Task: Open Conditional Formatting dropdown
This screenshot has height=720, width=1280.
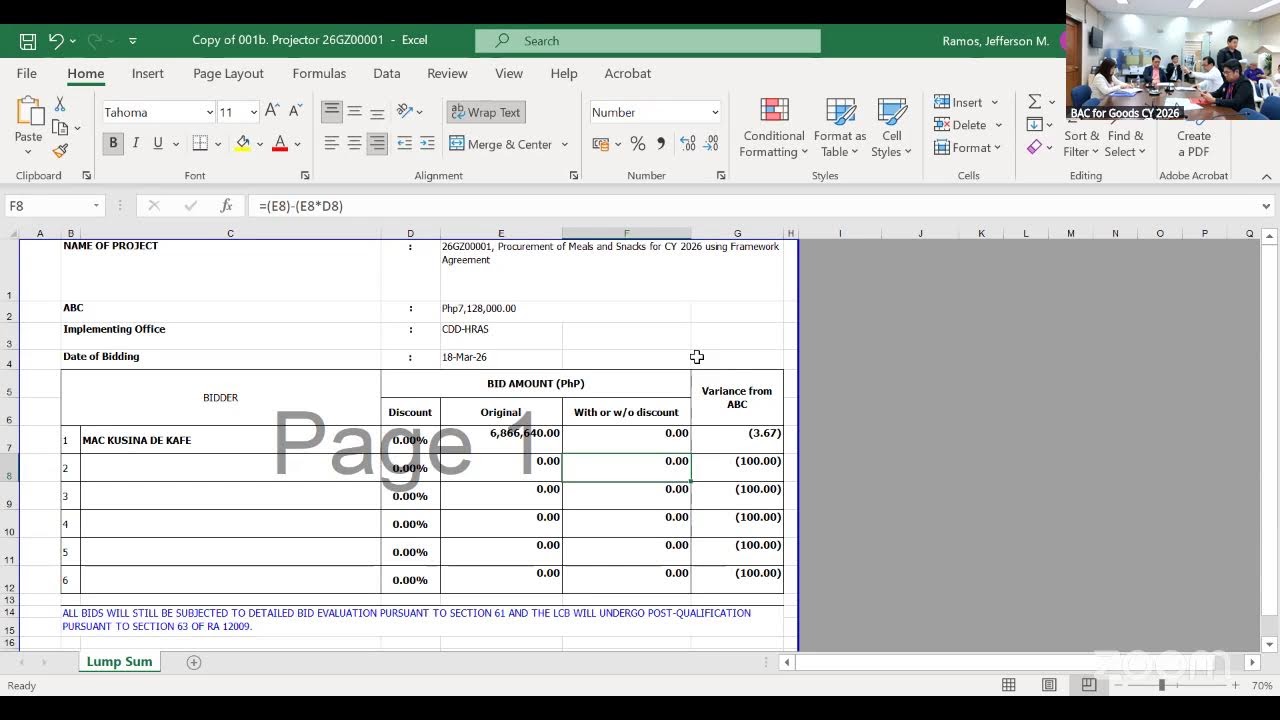Action: click(774, 128)
